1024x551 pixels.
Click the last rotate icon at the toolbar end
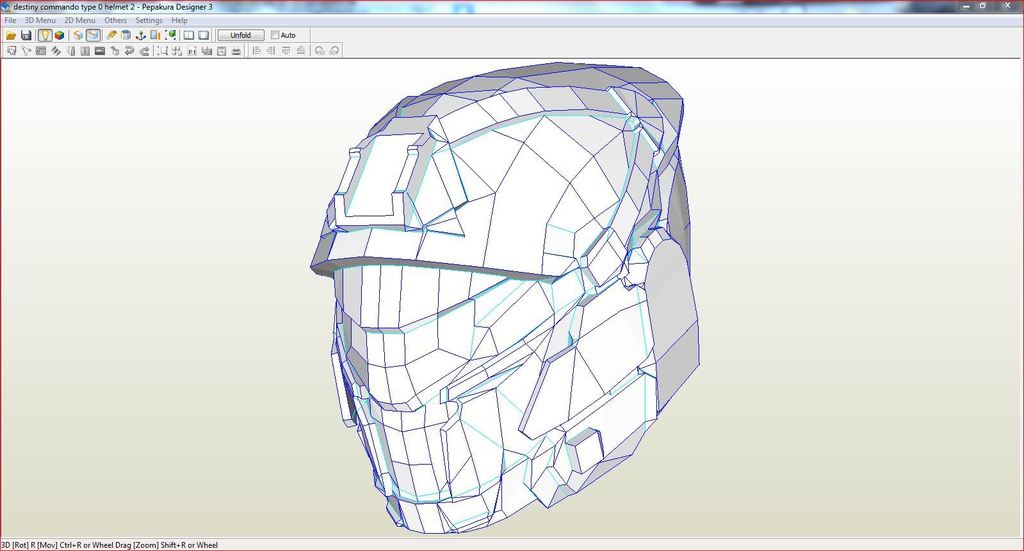[x=334, y=50]
